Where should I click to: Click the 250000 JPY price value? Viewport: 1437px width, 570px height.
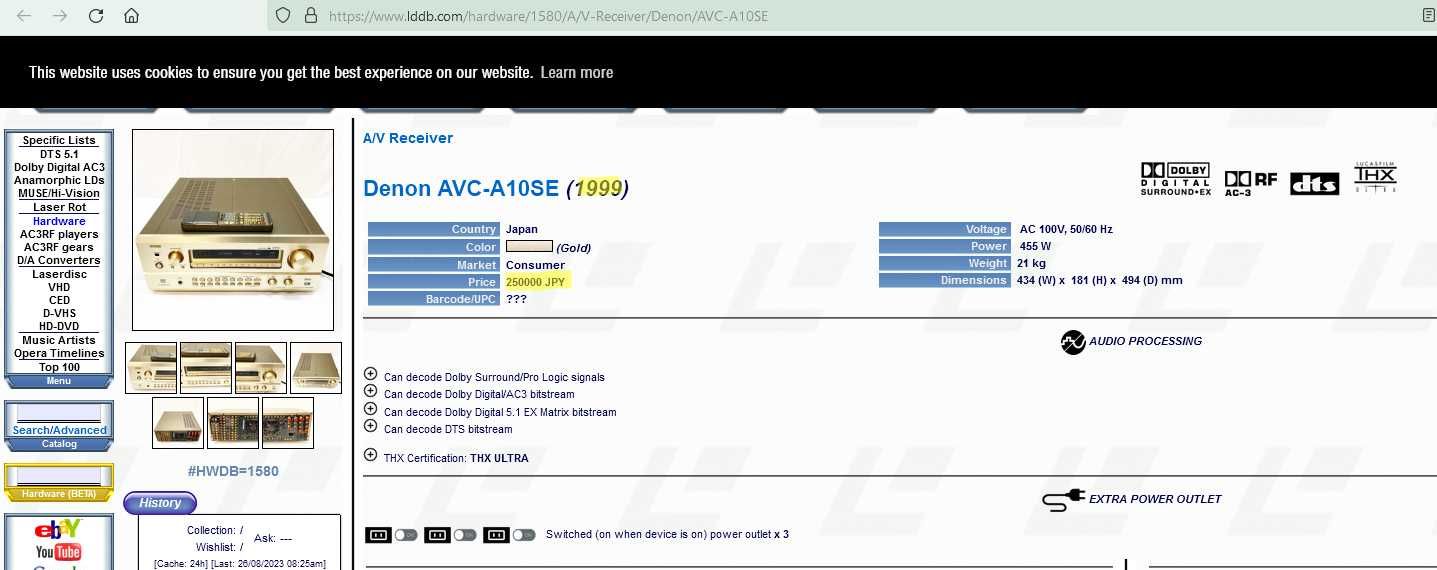pyautogui.click(x=536, y=282)
